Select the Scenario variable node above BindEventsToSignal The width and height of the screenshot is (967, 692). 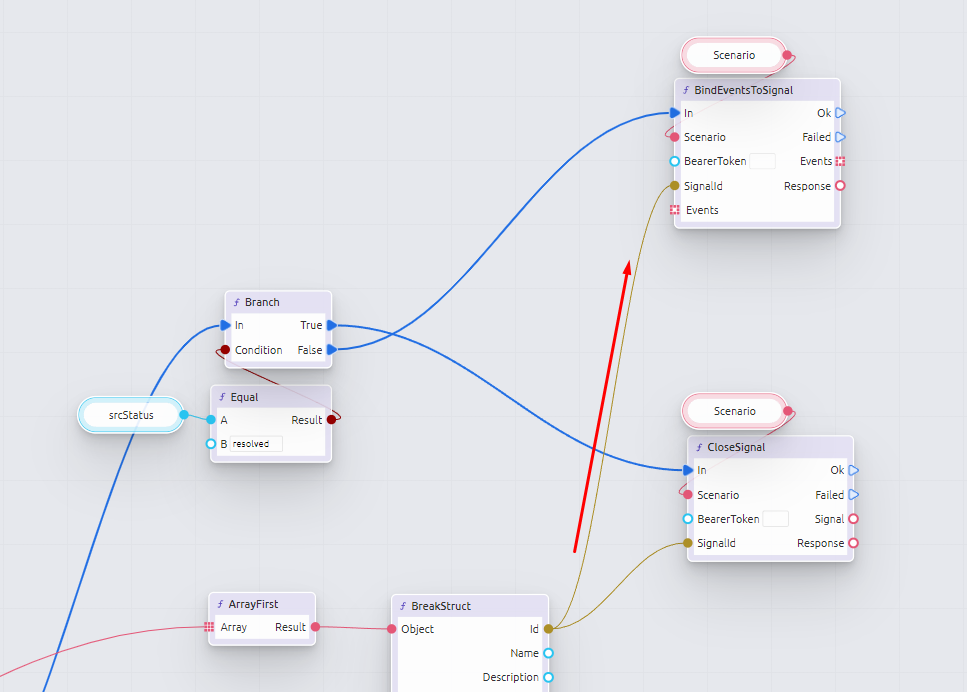point(734,55)
